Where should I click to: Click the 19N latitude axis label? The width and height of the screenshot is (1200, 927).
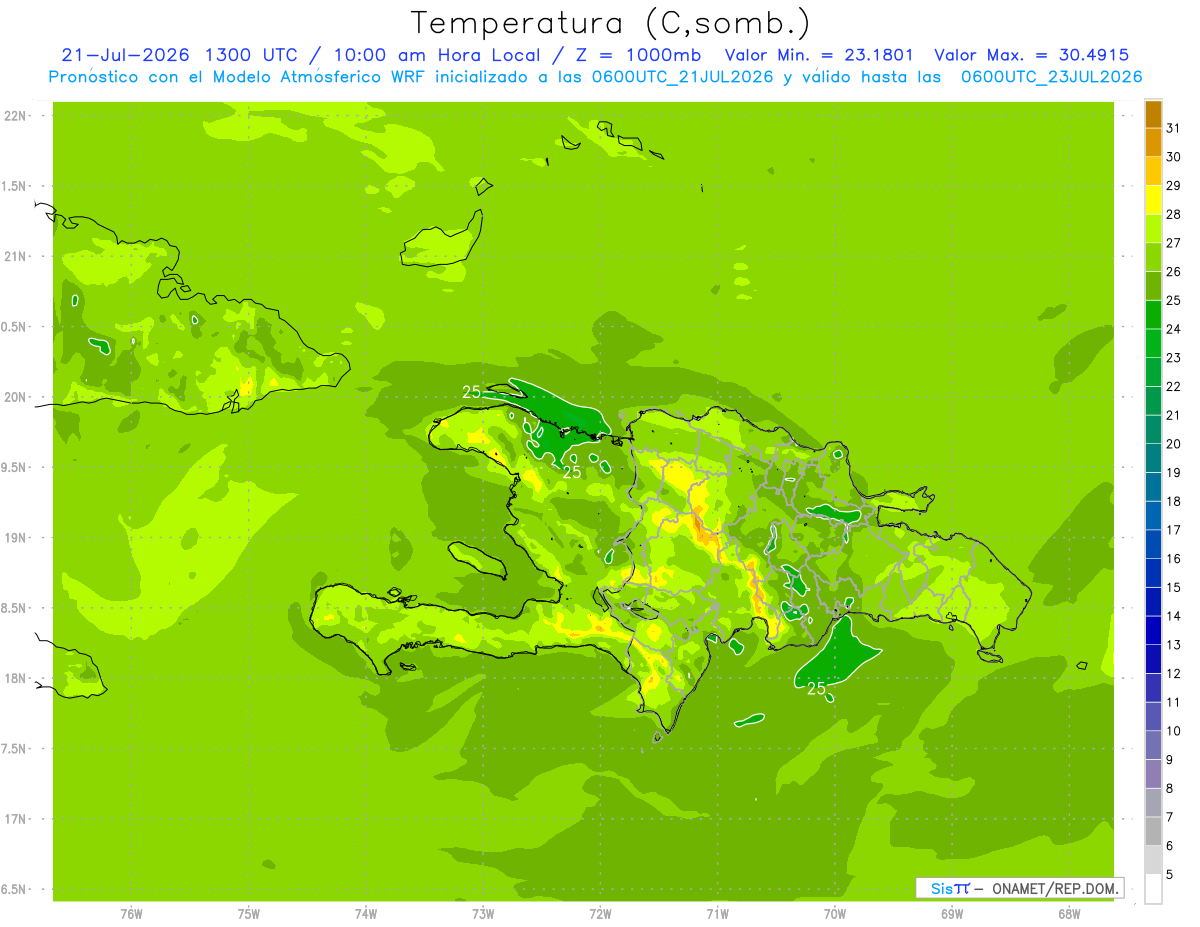[16, 538]
